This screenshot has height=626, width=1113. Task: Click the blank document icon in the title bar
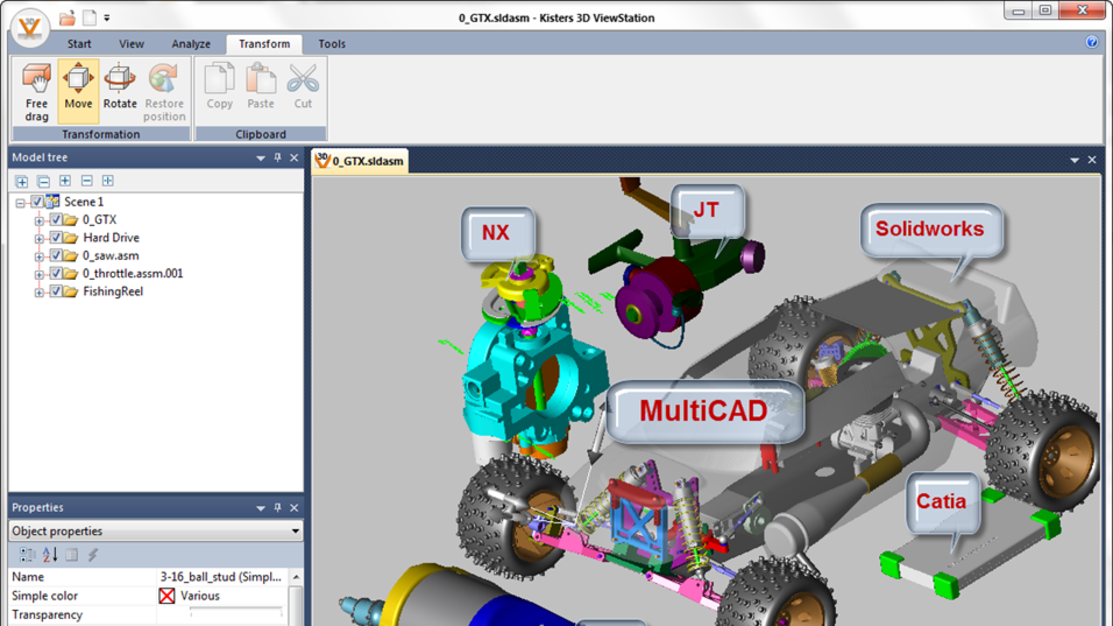coord(89,18)
